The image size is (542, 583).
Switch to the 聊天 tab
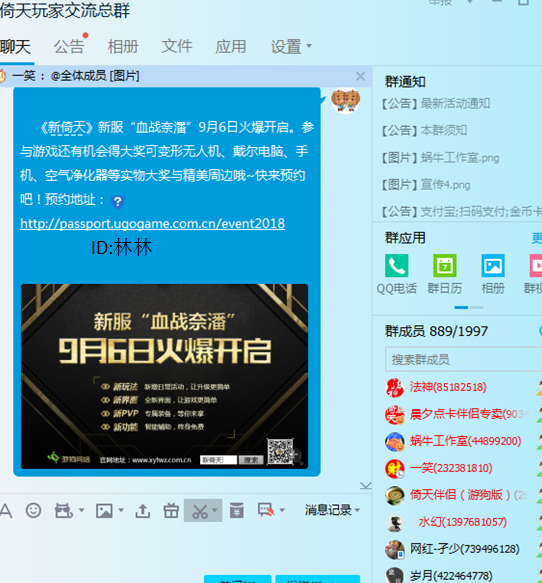[x=16, y=47]
